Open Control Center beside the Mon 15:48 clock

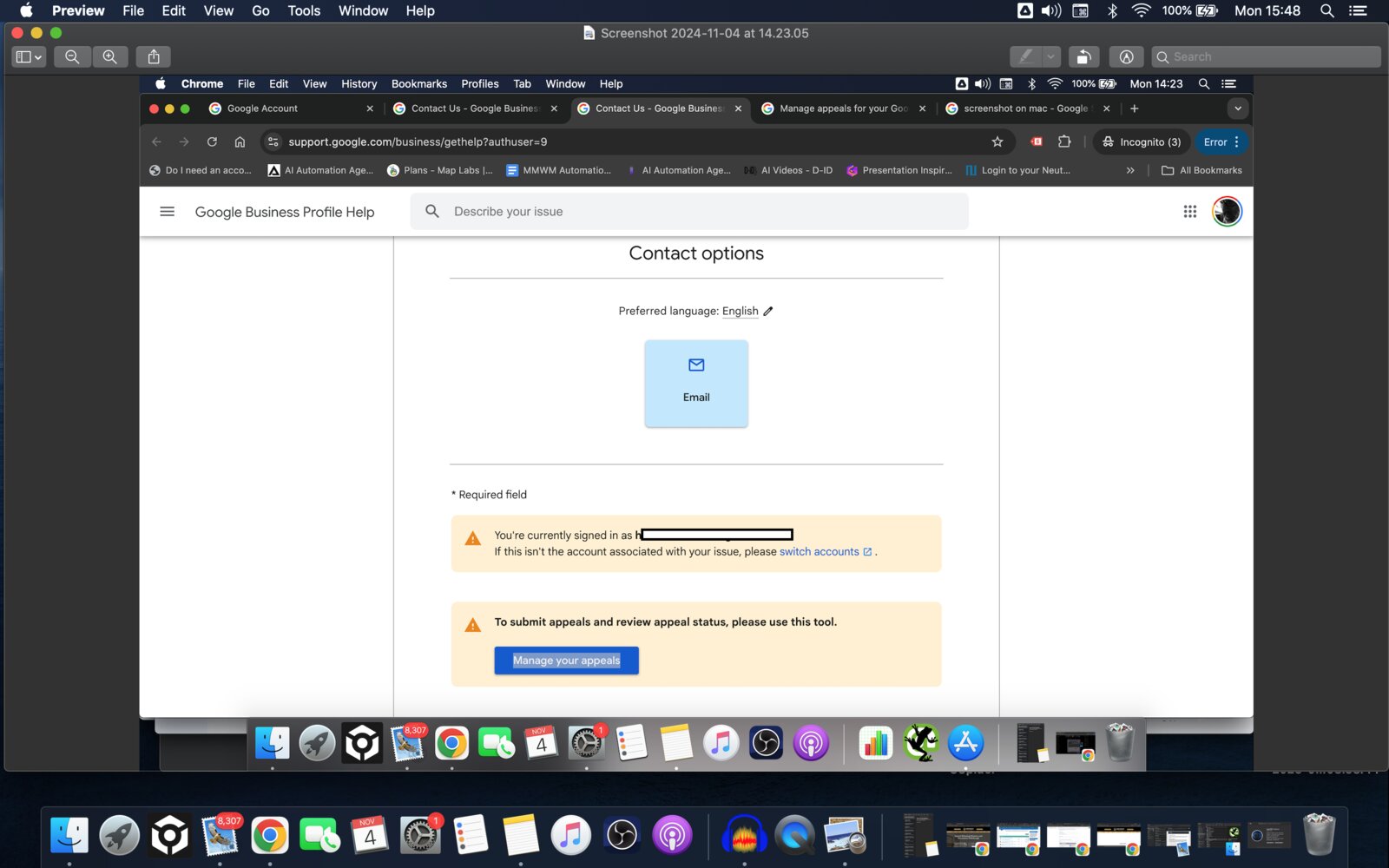pyautogui.click(x=1358, y=10)
